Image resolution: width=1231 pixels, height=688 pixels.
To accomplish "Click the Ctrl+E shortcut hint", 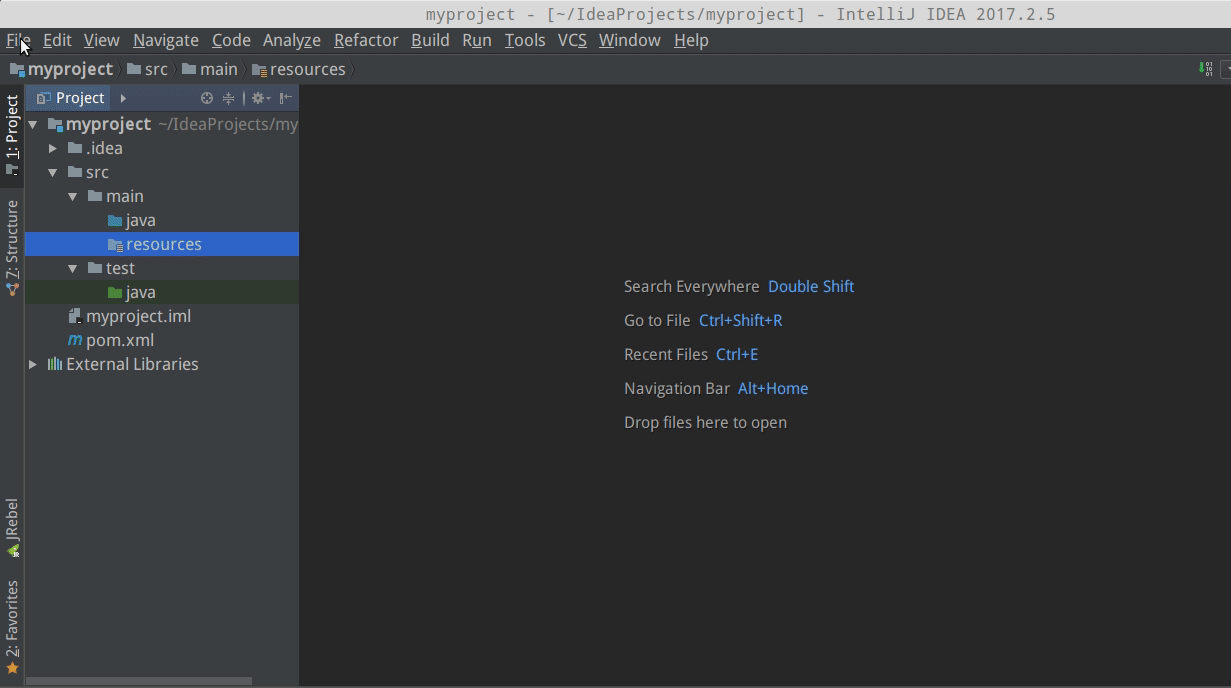I will click(737, 354).
